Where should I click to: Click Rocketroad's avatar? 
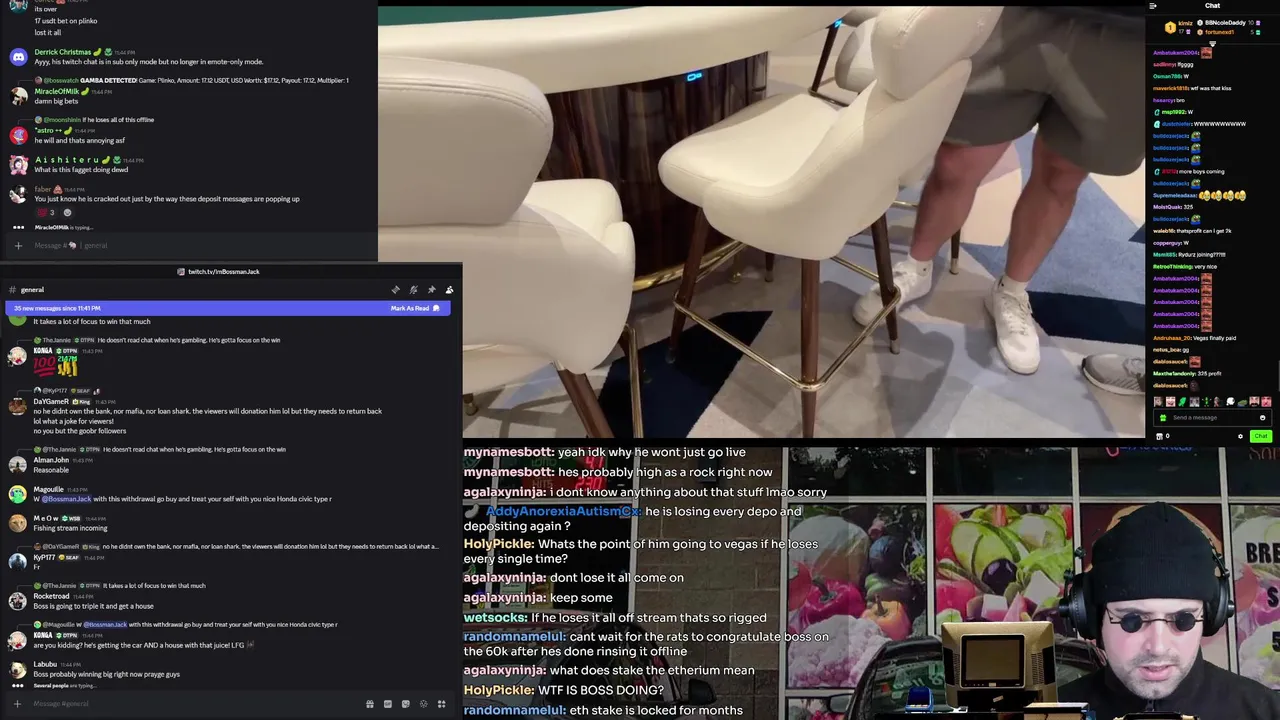coord(18,601)
